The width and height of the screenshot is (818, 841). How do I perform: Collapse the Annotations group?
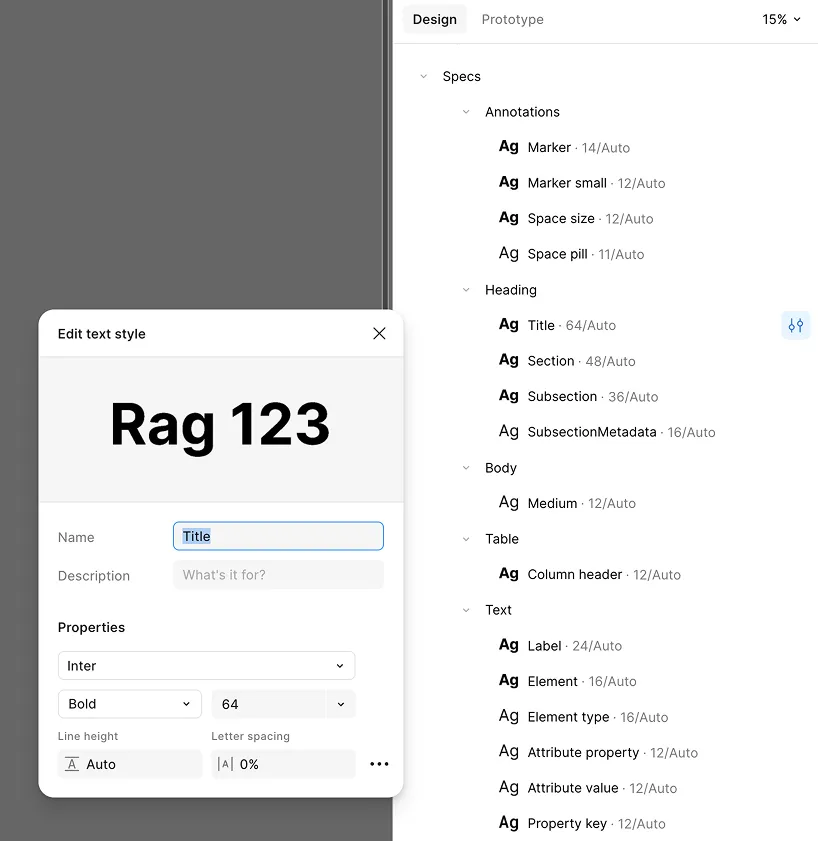[x=466, y=112]
